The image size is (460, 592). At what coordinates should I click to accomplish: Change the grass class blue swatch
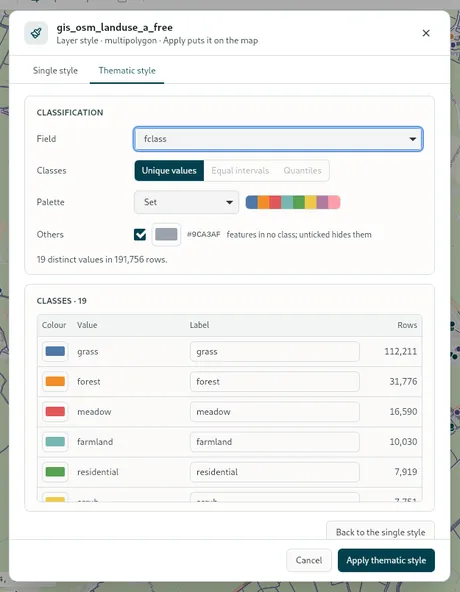(x=55, y=352)
